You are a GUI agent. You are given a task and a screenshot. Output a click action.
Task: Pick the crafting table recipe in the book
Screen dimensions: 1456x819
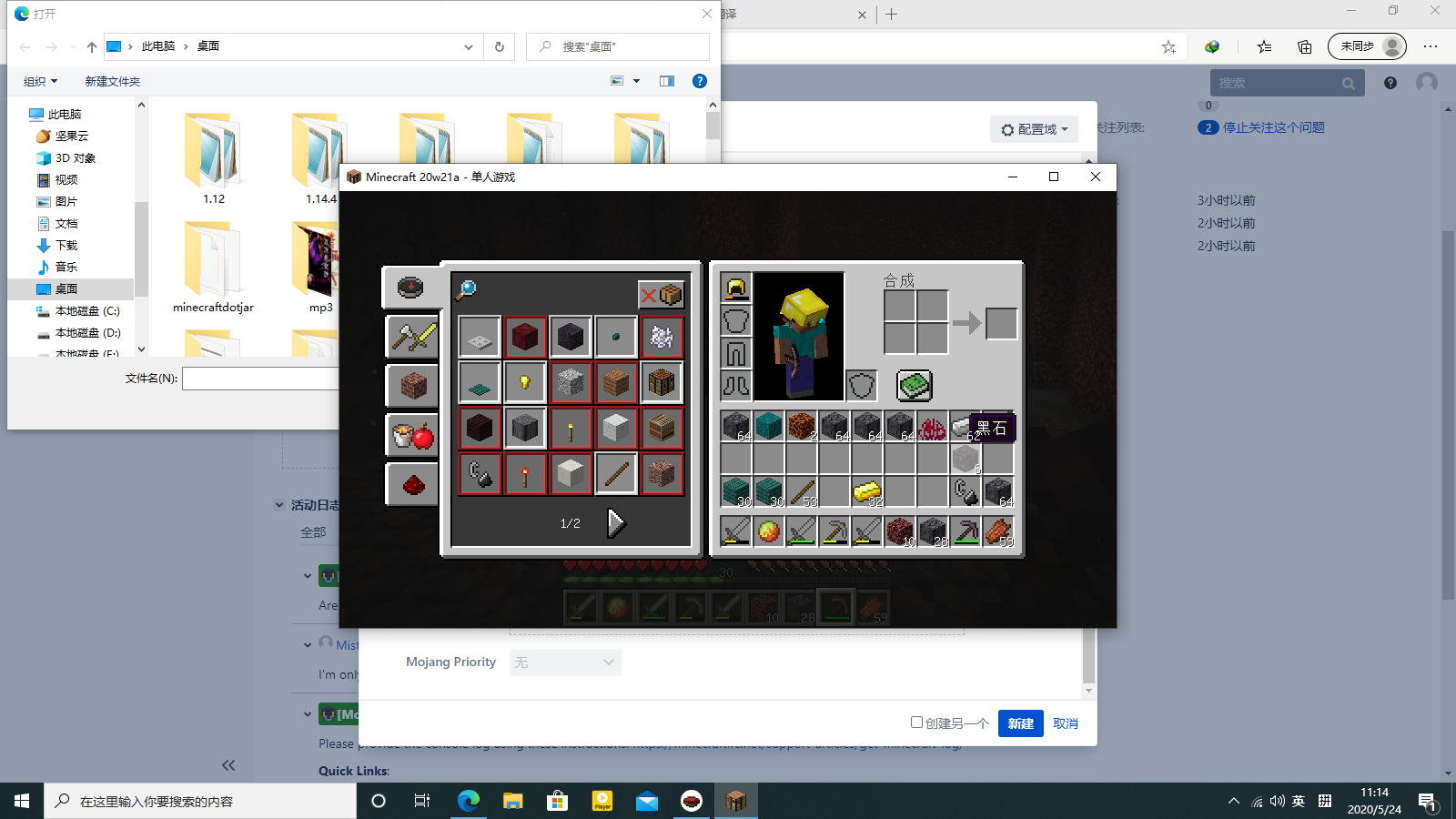[662, 382]
